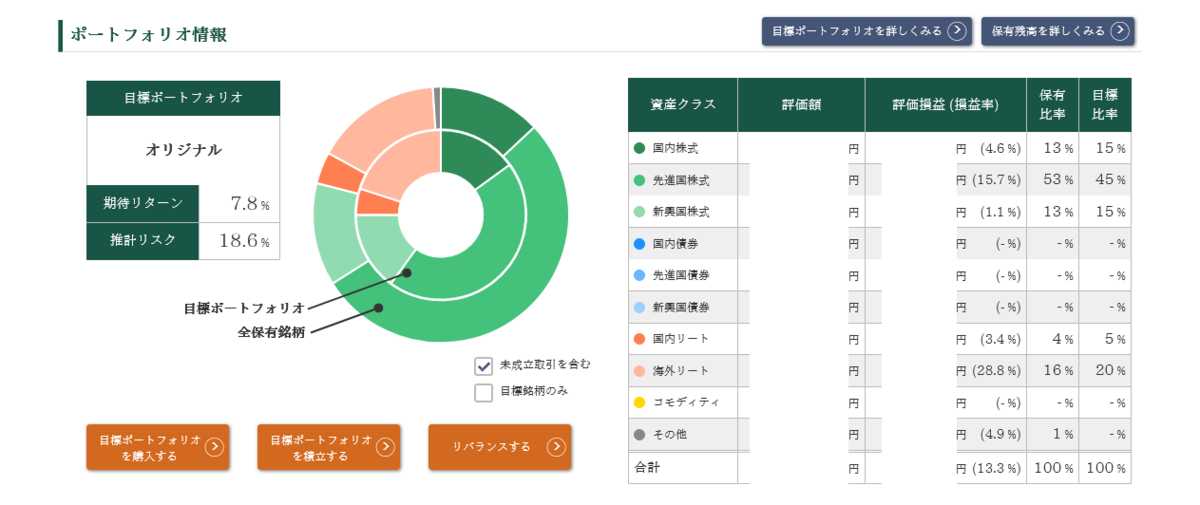Image resolution: width=1200 pixels, height=505 pixels.
Task: Select 国内リート row label
Action: click(x=682, y=339)
